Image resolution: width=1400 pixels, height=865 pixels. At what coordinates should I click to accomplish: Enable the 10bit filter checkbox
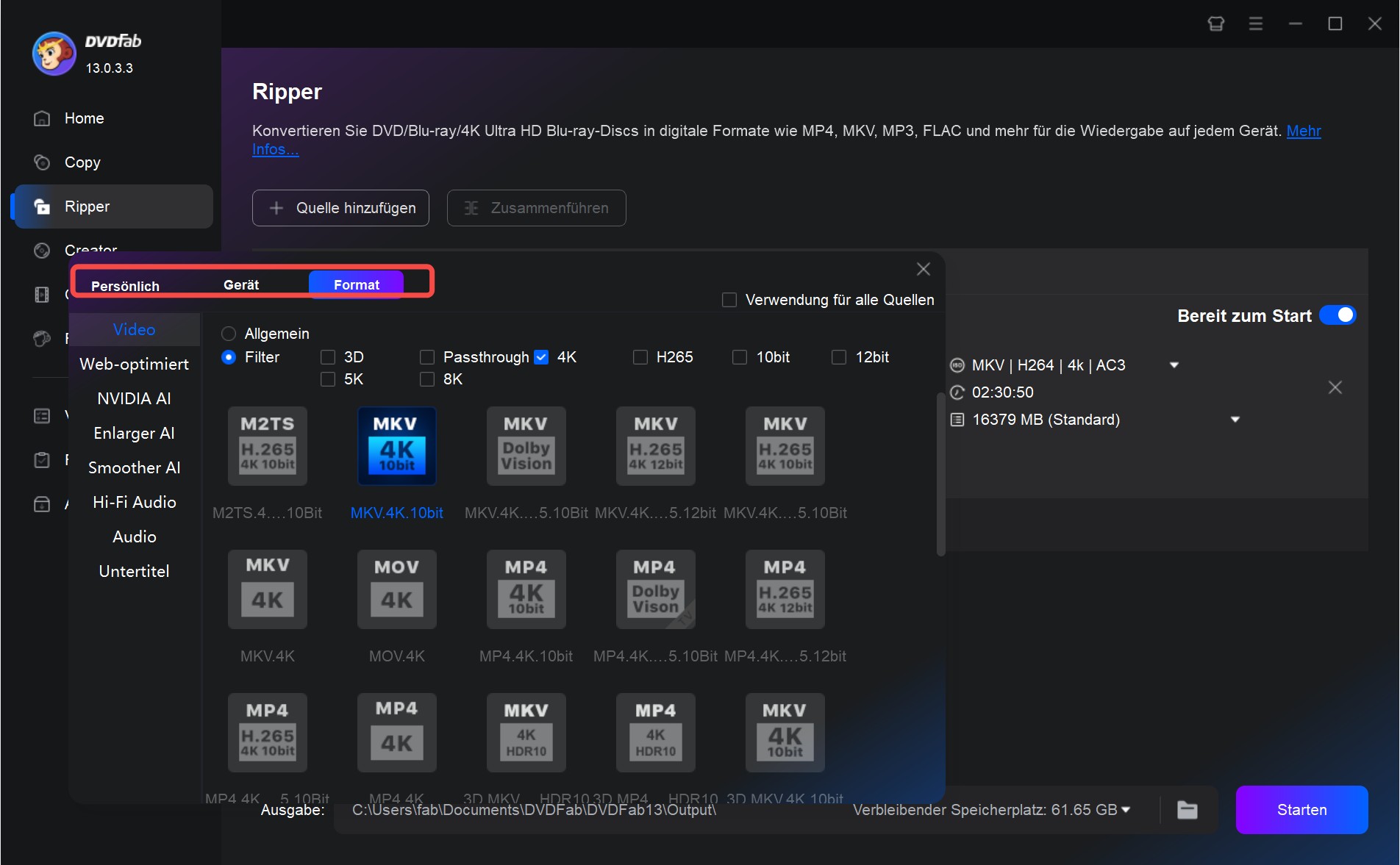740,357
